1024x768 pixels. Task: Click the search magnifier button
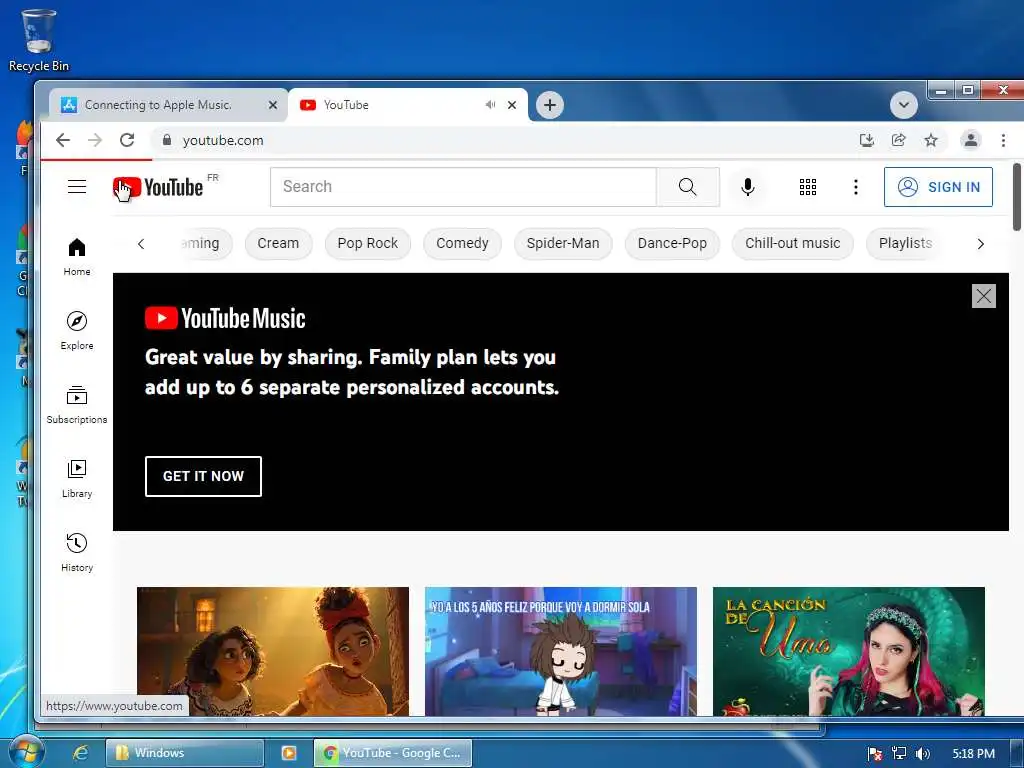688,187
